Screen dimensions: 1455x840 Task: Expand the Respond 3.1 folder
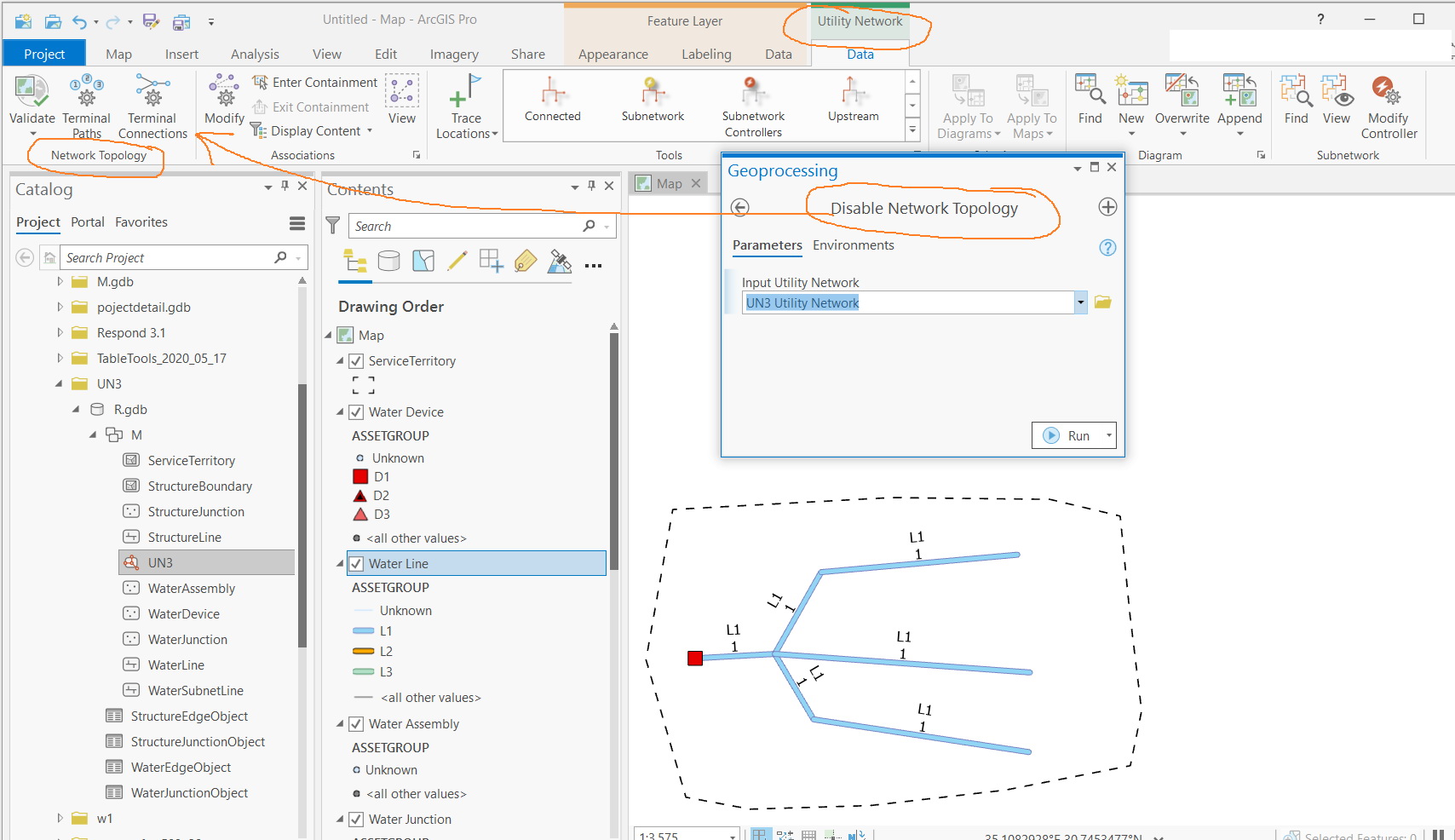[x=60, y=332]
